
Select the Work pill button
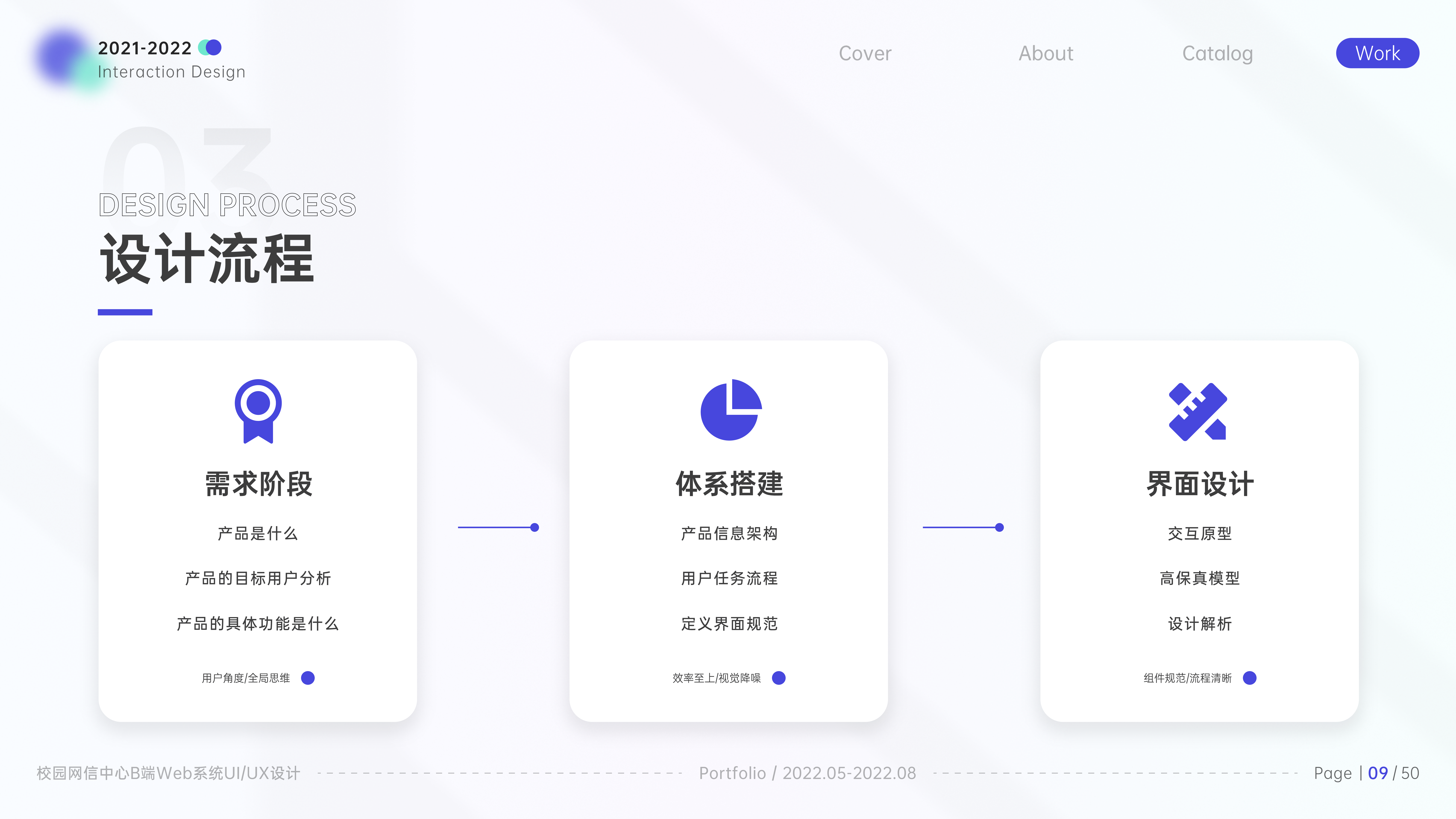[1378, 53]
